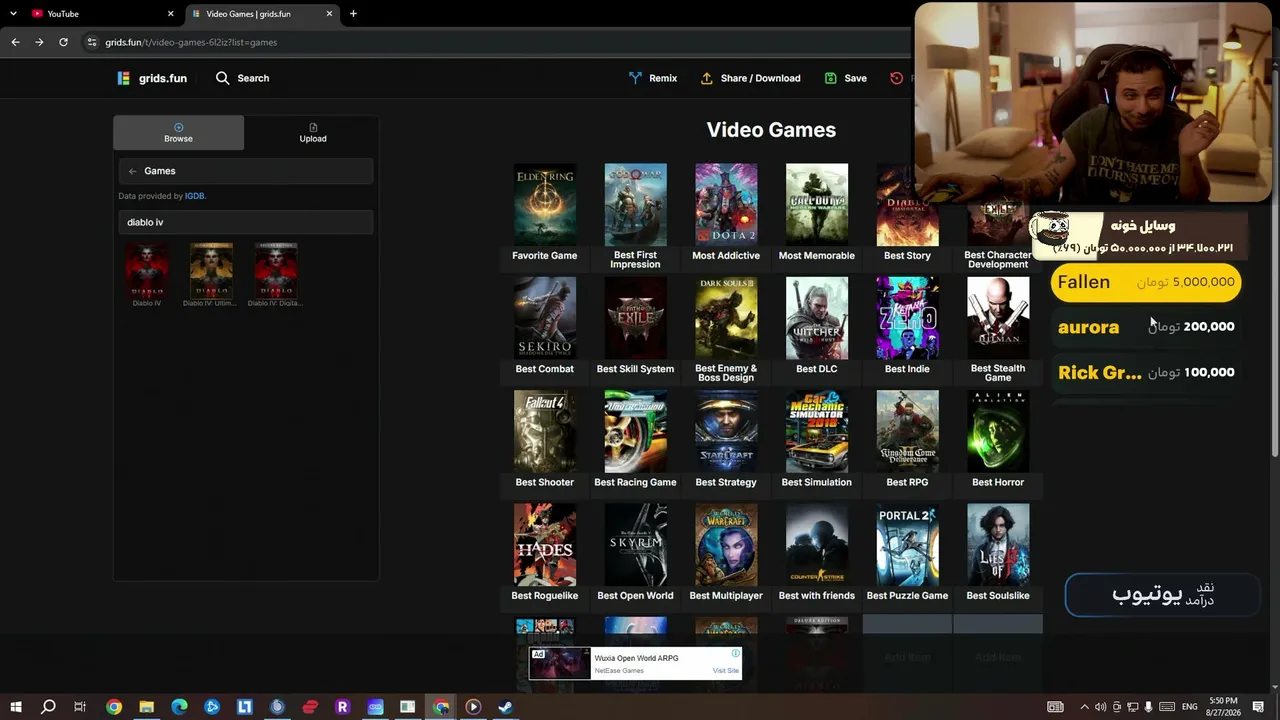Select the StarCraft Best Strategy cover
This screenshot has width=1280, height=720.
(726, 431)
